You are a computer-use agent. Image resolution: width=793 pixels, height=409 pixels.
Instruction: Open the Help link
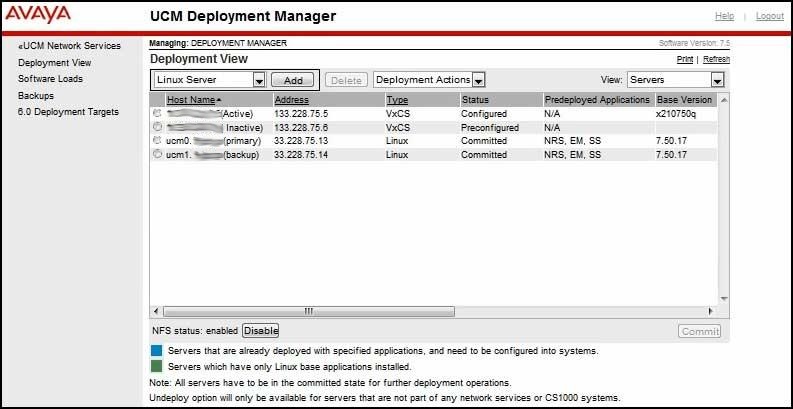click(724, 16)
